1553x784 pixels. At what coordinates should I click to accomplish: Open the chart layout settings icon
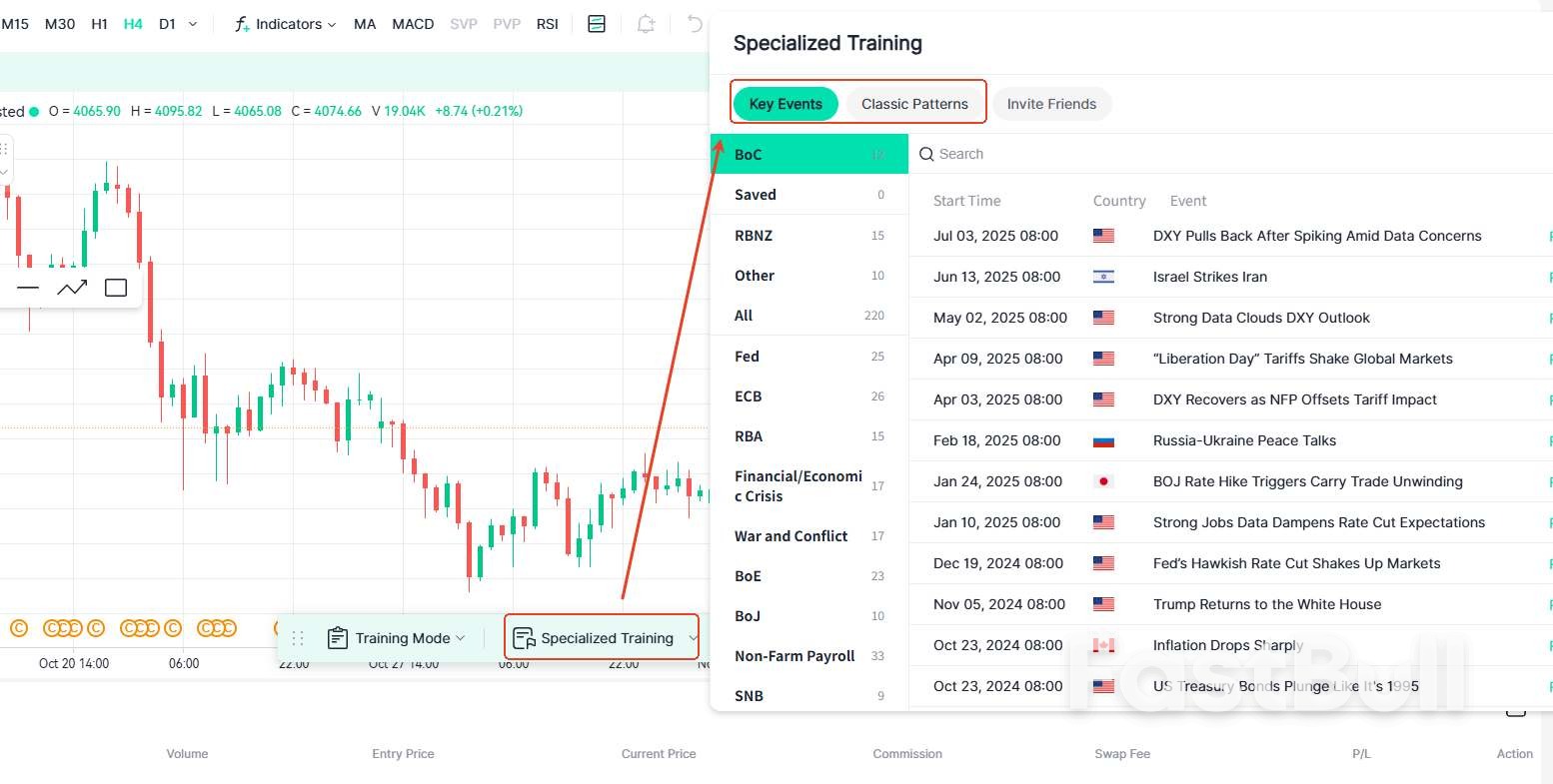click(x=596, y=23)
